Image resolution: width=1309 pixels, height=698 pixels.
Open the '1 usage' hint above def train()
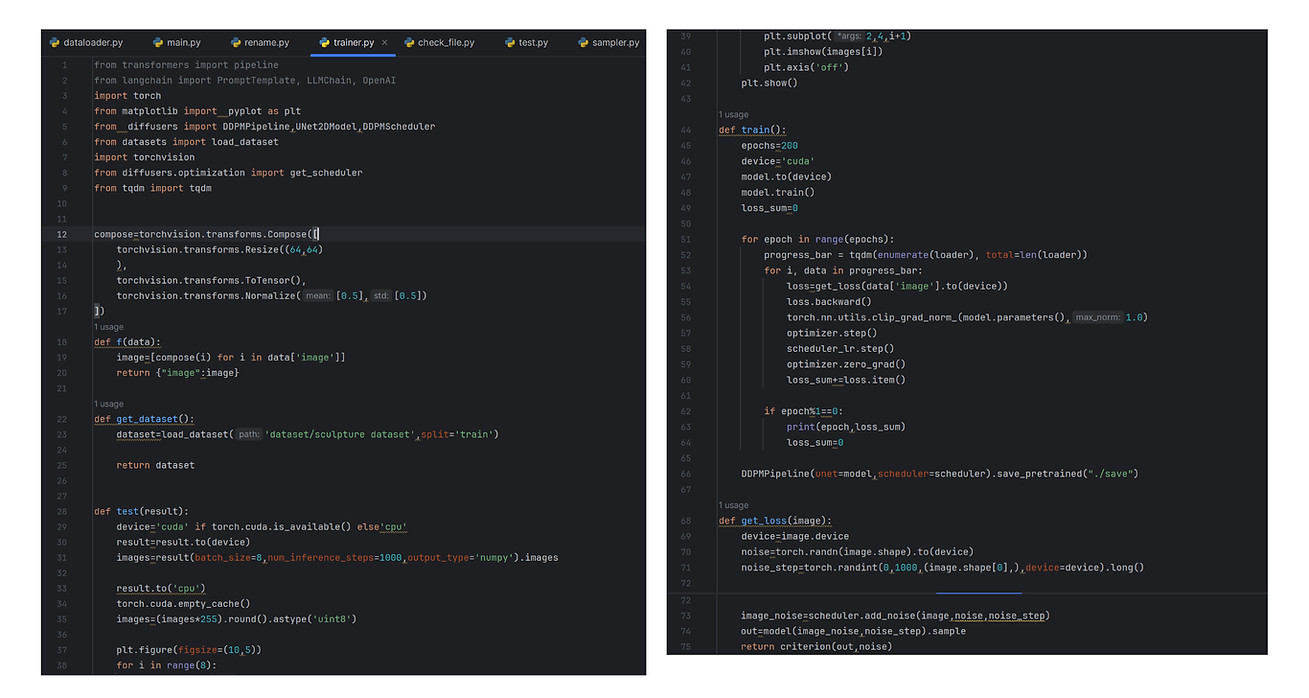[733, 115]
